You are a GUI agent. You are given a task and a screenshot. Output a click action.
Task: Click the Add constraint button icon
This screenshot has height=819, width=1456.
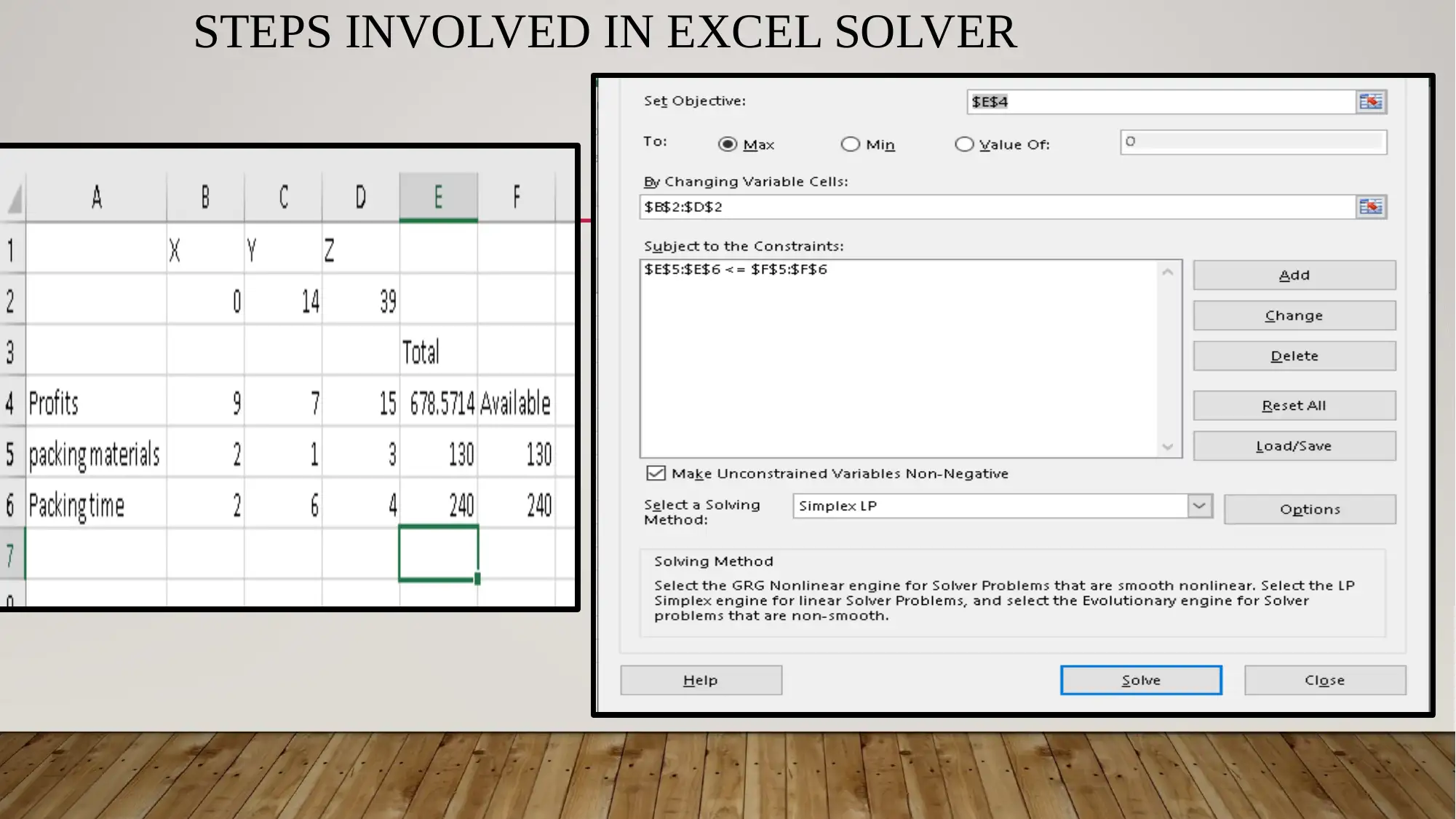pos(1294,274)
